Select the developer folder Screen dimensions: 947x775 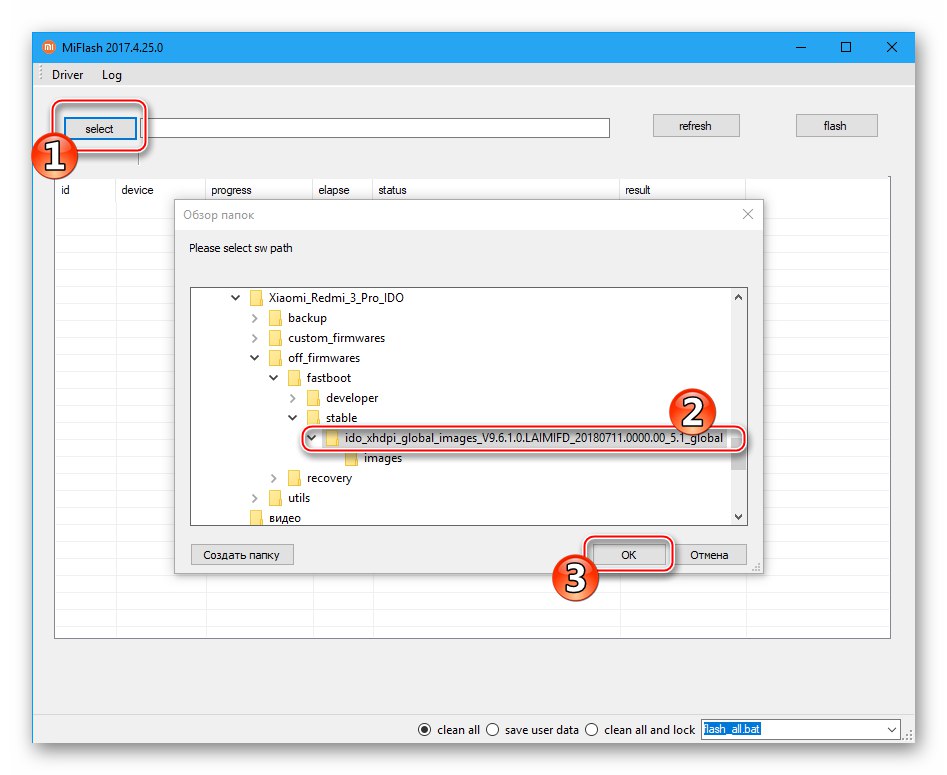click(352, 398)
